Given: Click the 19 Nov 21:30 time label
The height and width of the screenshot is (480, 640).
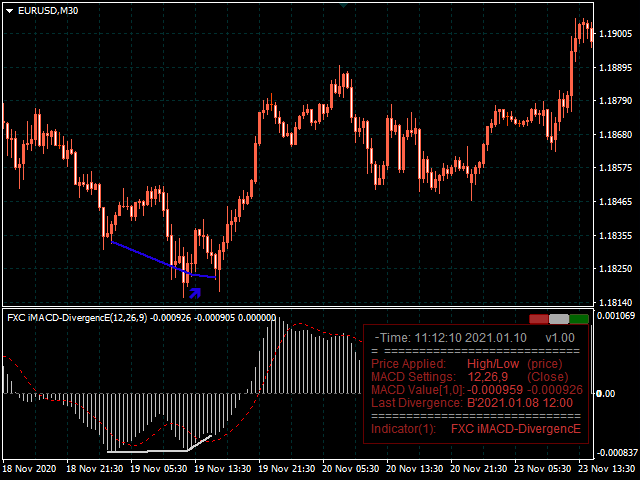Looking at the screenshot, I should click(287, 469).
